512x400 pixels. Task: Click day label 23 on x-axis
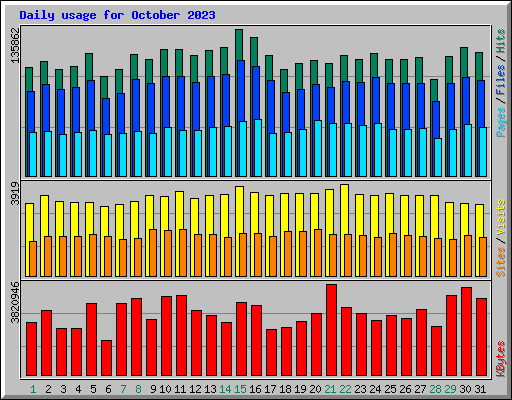pyautogui.click(x=360, y=389)
